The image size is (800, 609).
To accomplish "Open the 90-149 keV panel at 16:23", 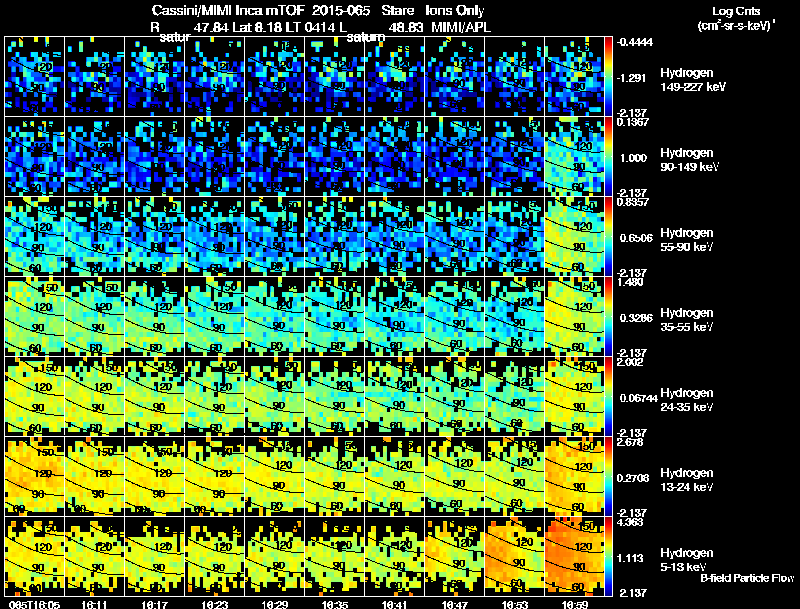I will click(x=214, y=157).
